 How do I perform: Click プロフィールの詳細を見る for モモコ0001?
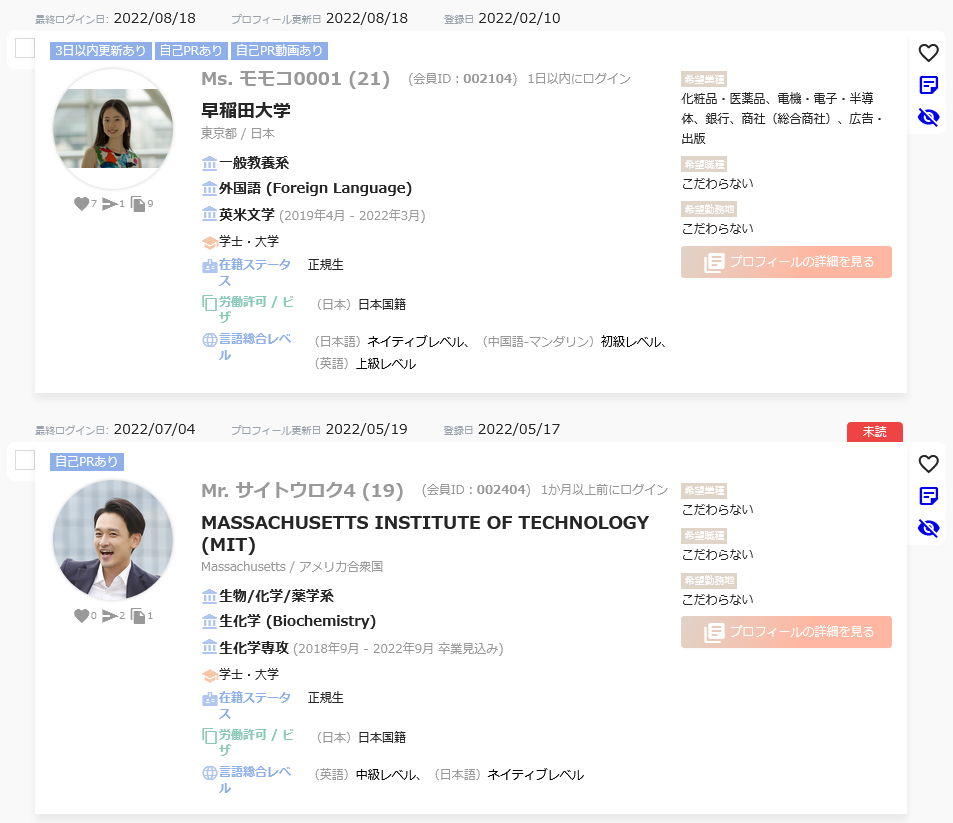pos(786,262)
